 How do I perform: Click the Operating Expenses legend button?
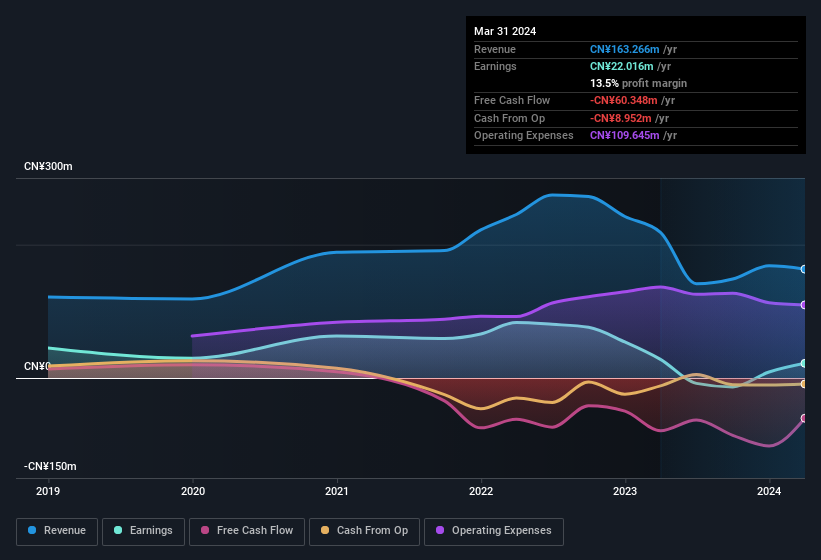493,531
